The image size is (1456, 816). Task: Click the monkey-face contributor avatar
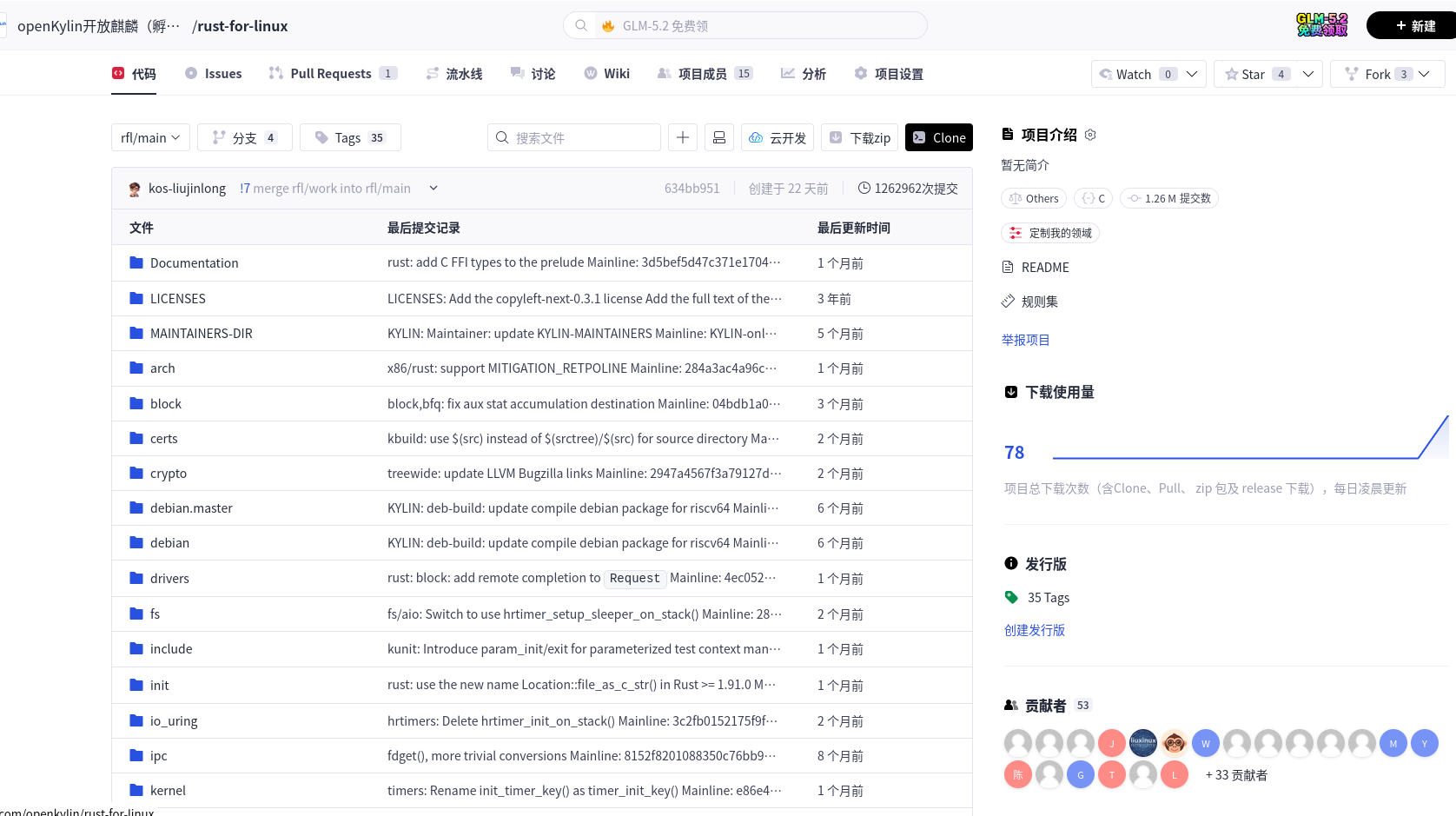(x=1175, y=743)
